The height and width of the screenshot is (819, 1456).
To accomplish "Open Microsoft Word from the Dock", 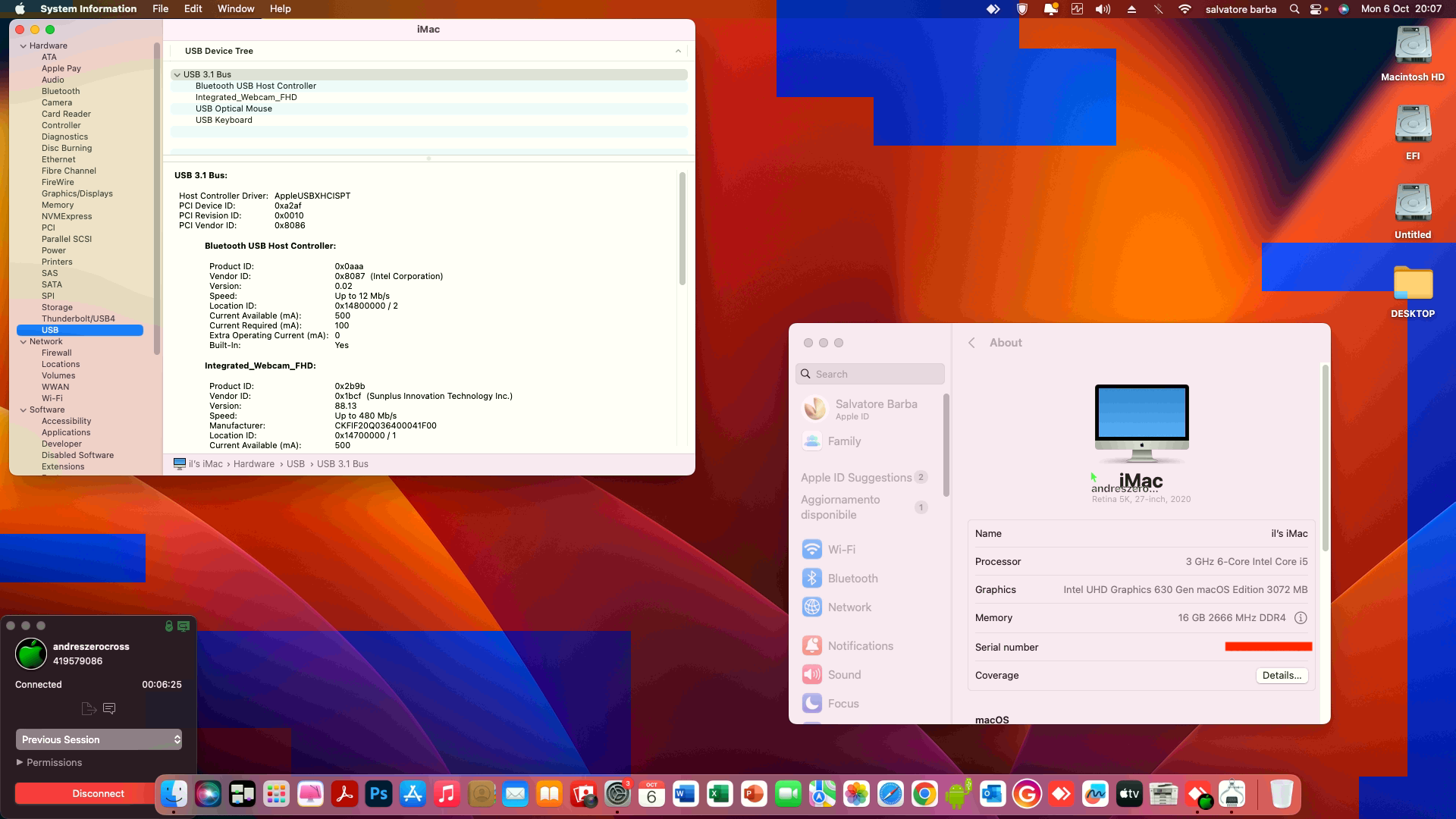I will click(x=686, y=794).
